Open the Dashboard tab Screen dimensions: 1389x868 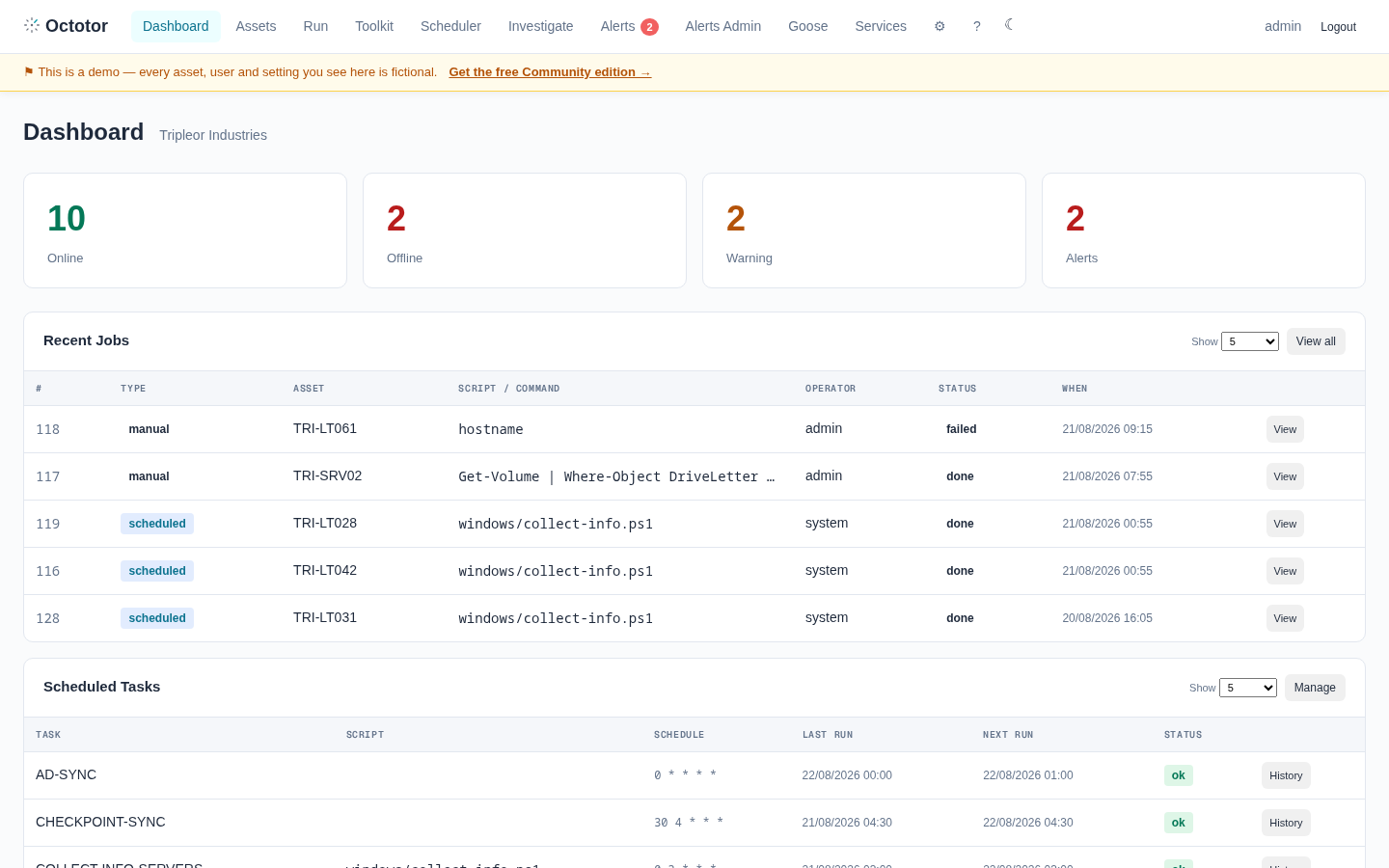(176, 26)
